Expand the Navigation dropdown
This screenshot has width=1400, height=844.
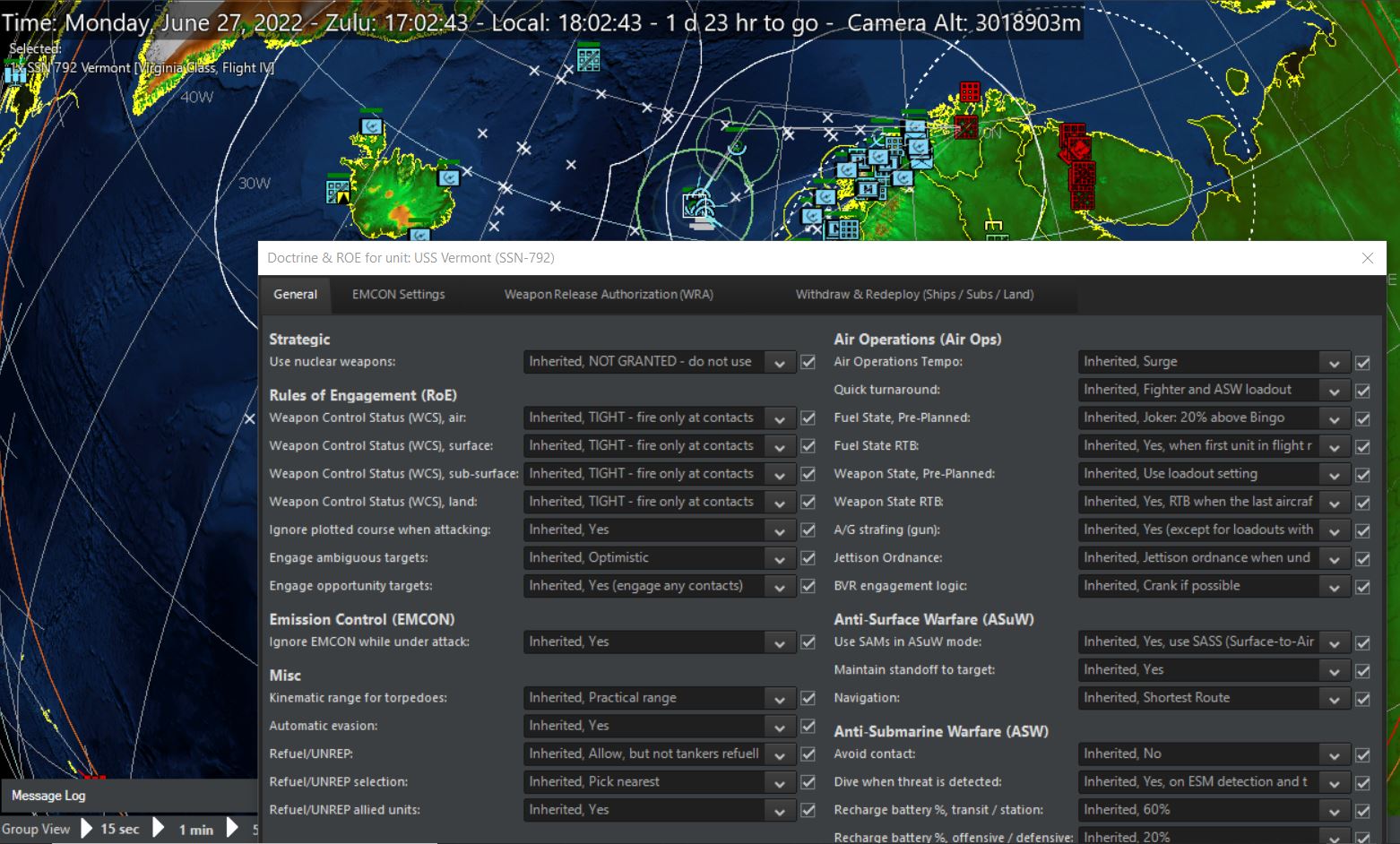tap(1334, 698)
